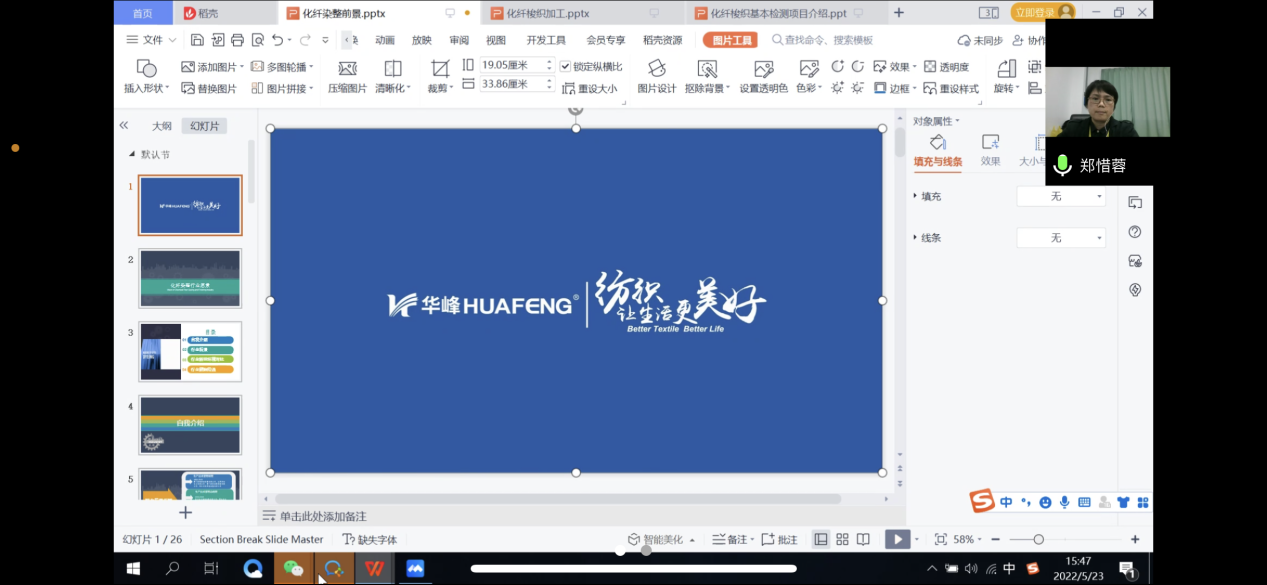Decrease picture brightness icon

coord(857,88)
